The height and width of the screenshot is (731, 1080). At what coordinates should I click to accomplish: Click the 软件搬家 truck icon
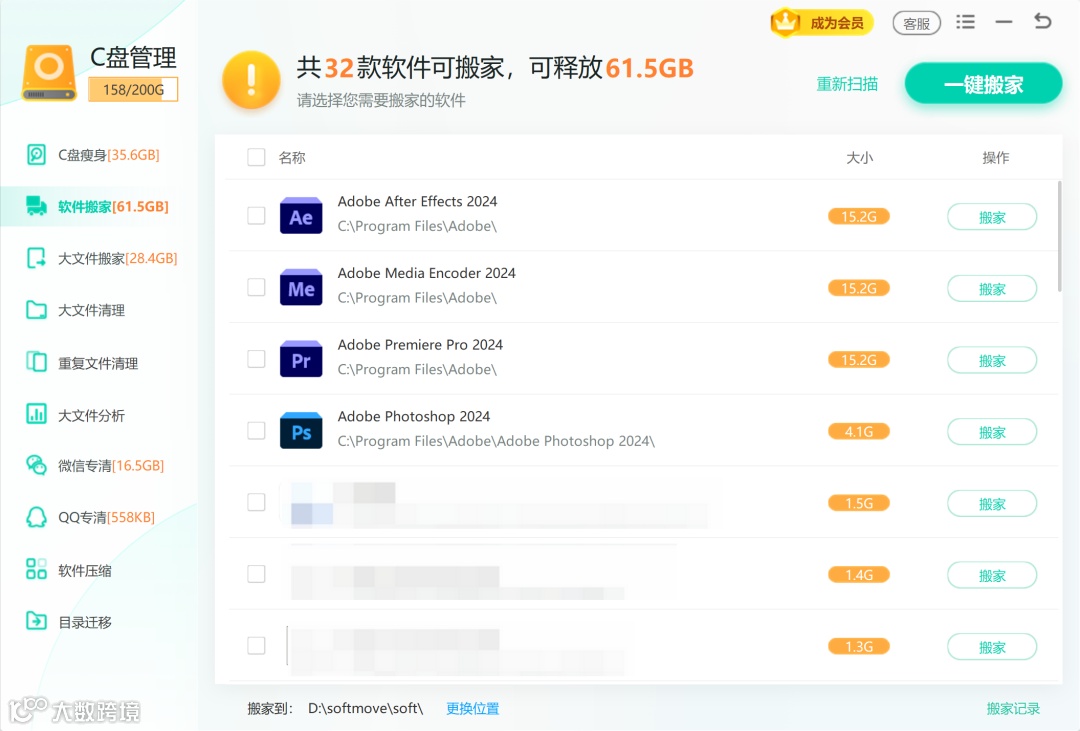[x=36, y=206]
